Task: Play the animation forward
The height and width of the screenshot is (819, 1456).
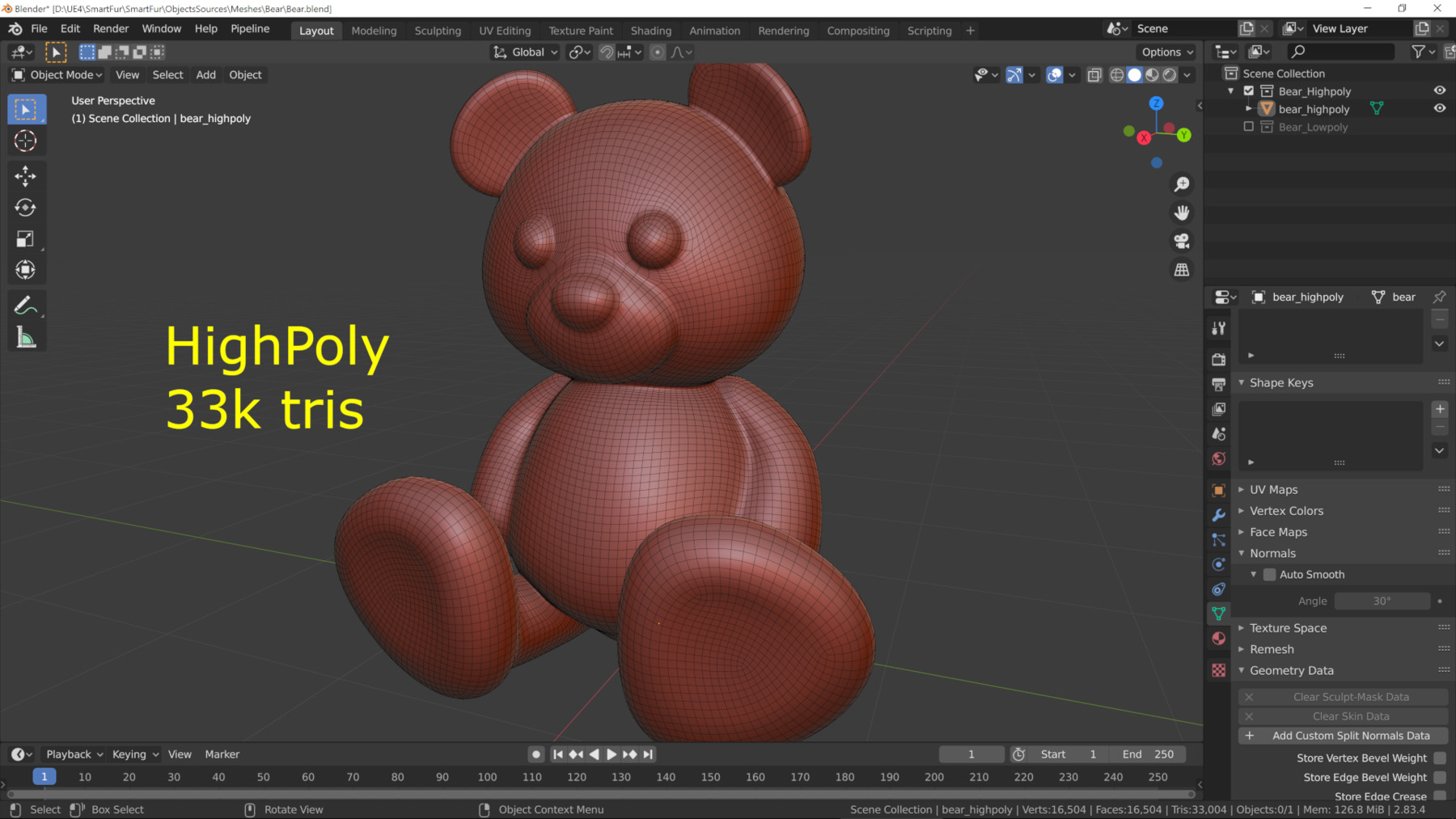Action: (x=612, y=754)
